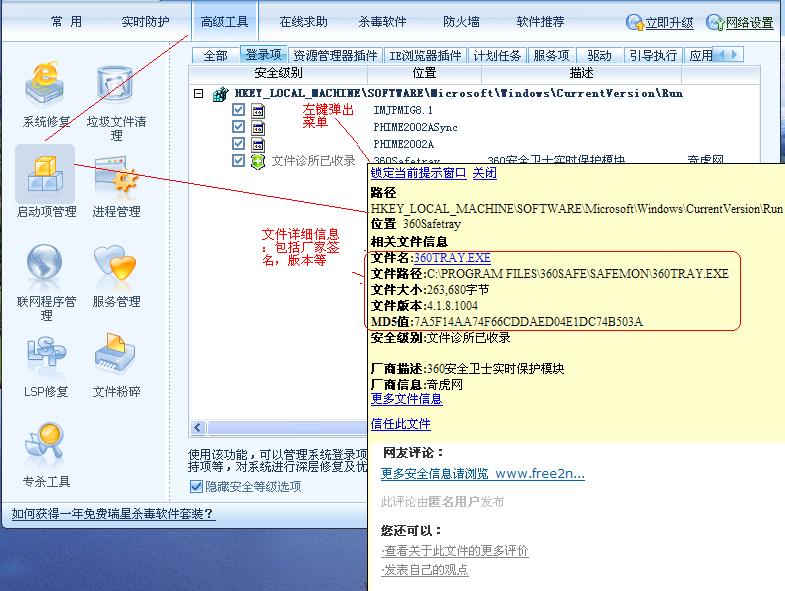Select the 全部 sub-tab
The width and height of the screenshot is (785, 591).
click(215, 55)
